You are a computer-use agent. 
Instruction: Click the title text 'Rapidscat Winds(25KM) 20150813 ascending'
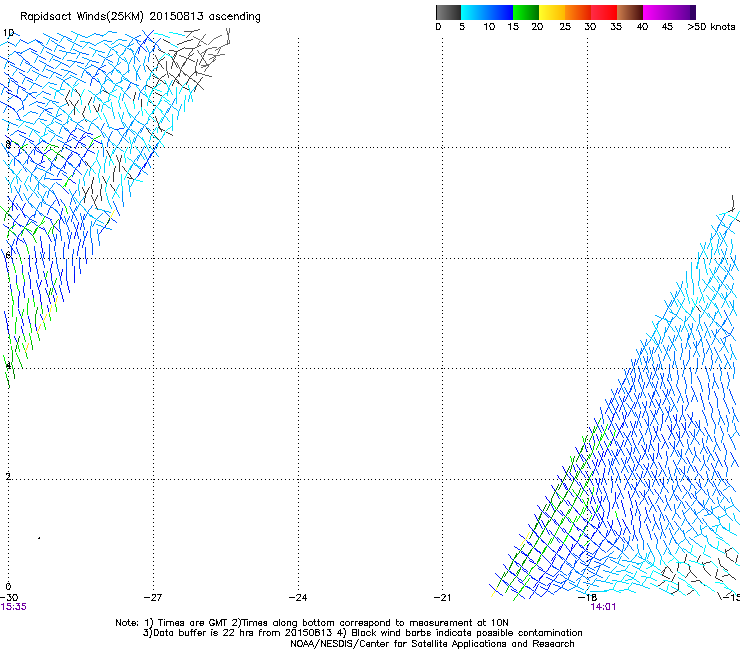pyautogui.click(x=140, y=17)
